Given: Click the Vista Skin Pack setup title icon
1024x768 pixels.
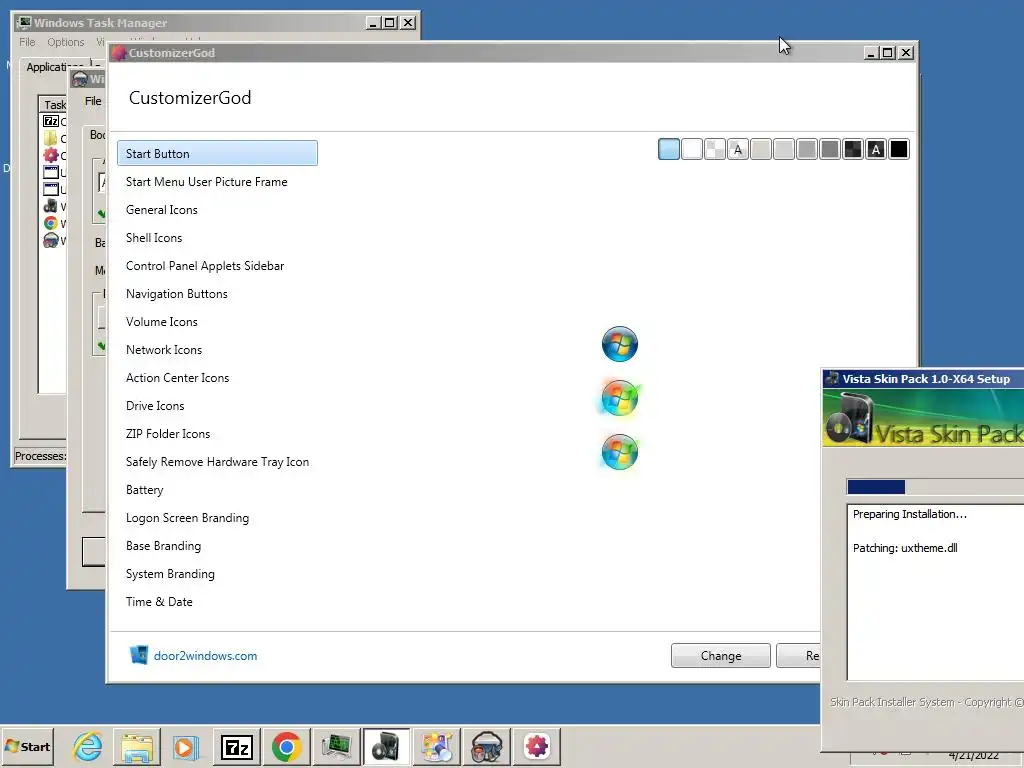Looking at the screenshot, I should point(832,379).
